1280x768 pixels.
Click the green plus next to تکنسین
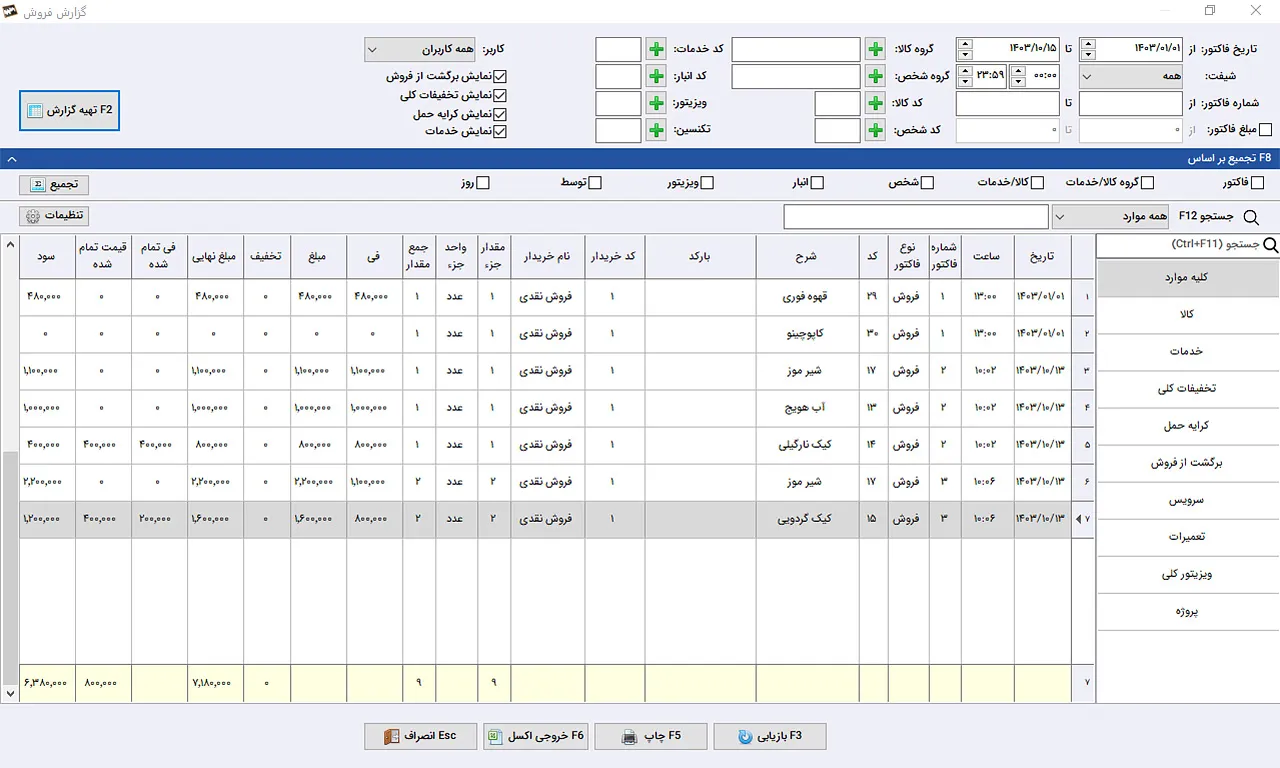click(x=656, y=130)
